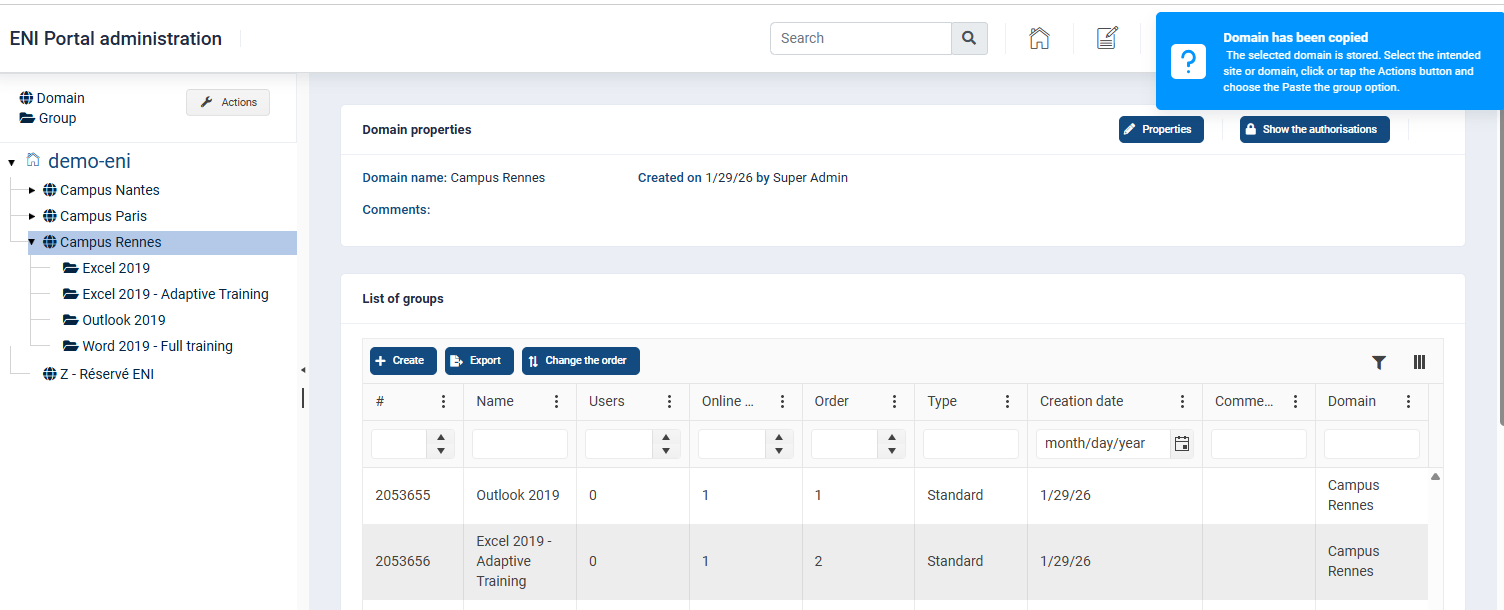
Task: Select demo-eni site label
Action: pyautogui.click(x=89, y=161)
